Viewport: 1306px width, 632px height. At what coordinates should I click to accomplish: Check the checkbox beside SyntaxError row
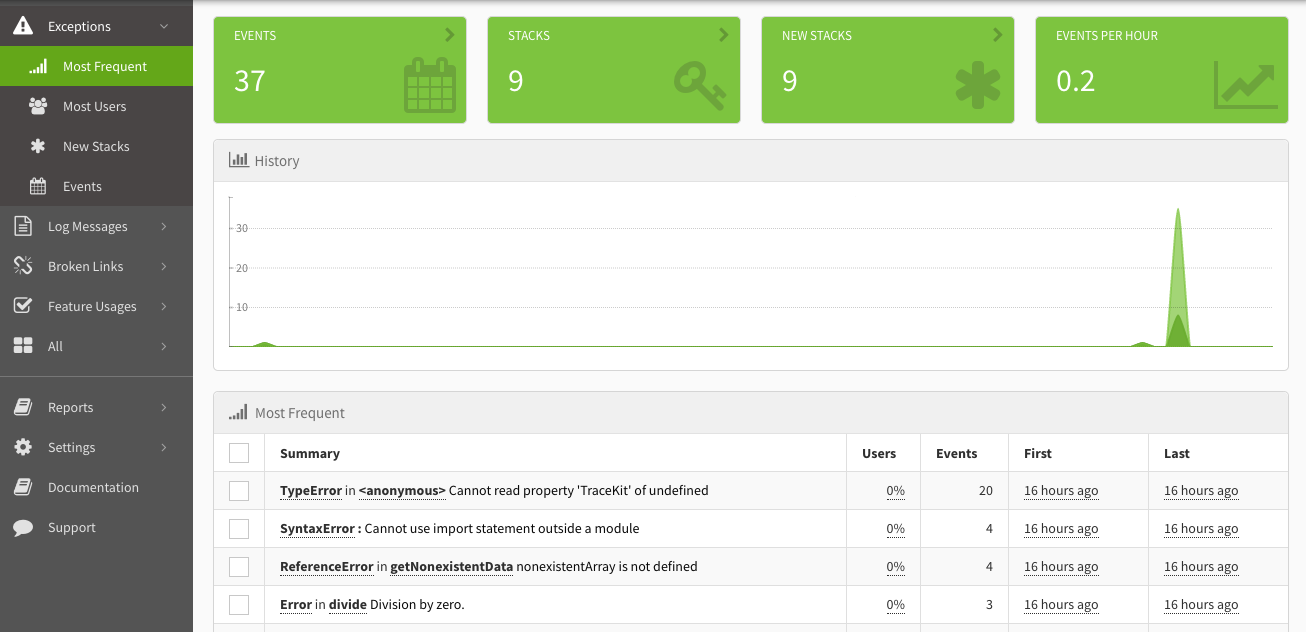click(x=239, y=528)
